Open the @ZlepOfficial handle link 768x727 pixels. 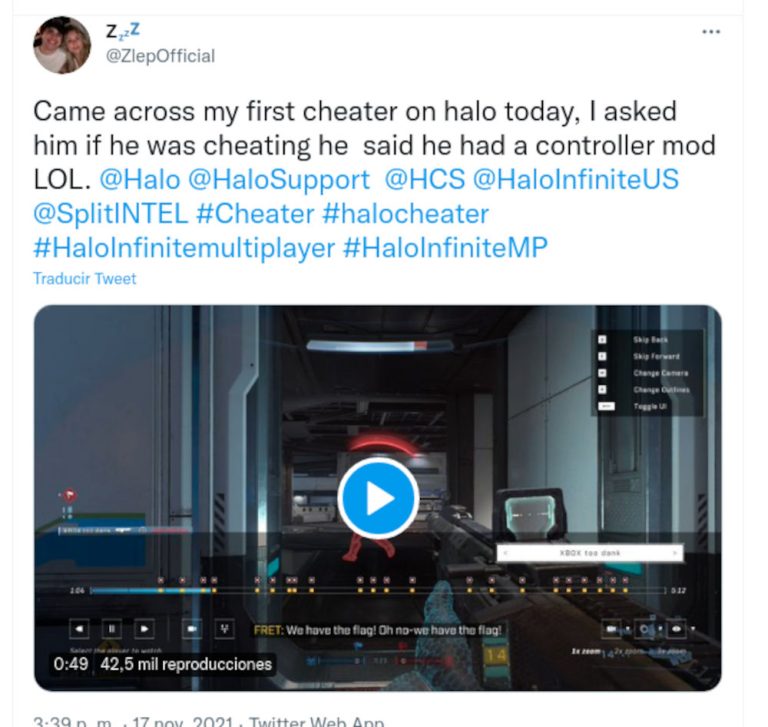pos(161,56)
